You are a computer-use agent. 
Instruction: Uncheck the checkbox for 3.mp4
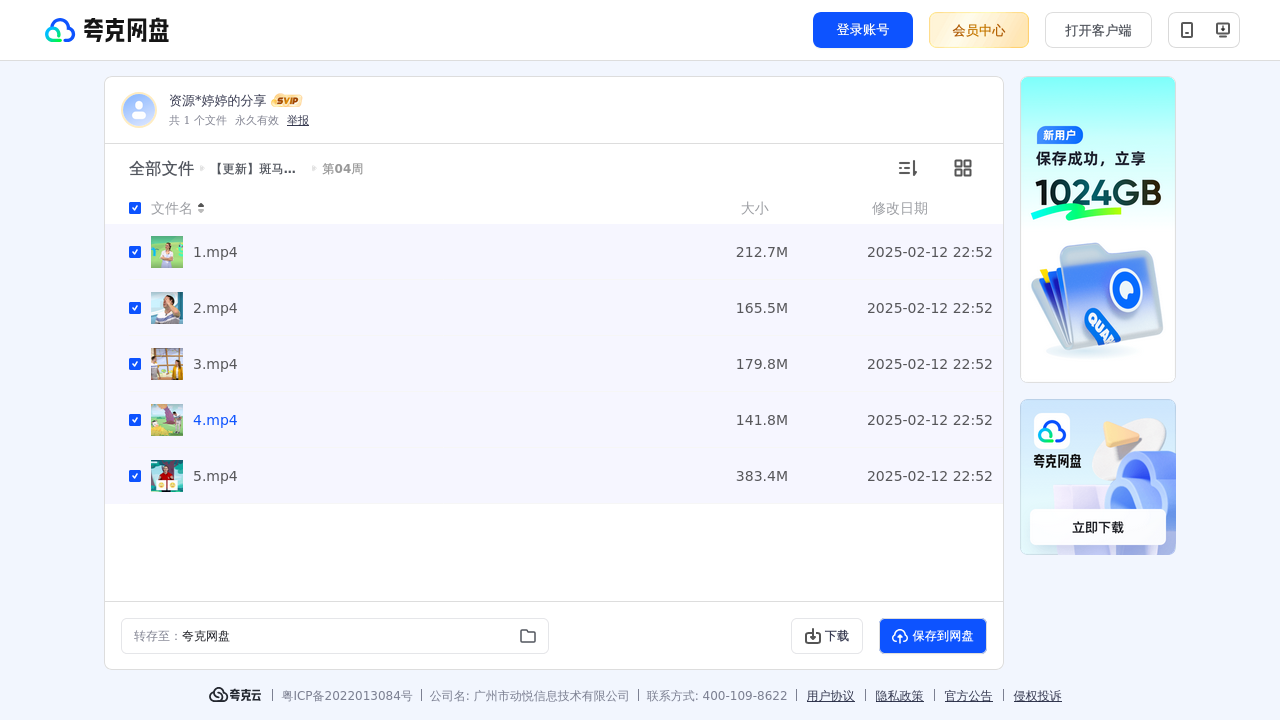[x=135, y=364]
